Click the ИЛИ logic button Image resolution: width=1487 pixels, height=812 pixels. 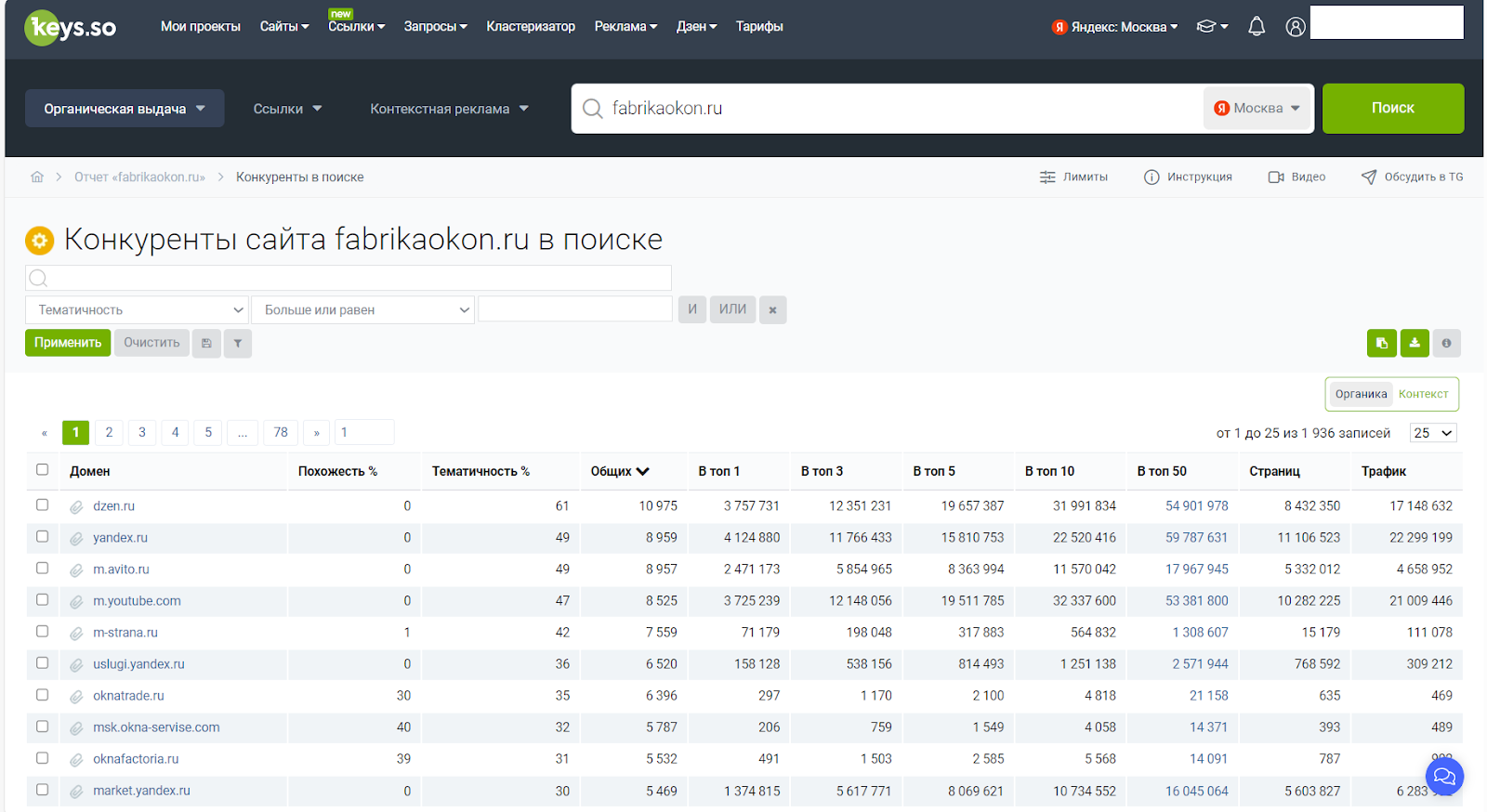732,309
